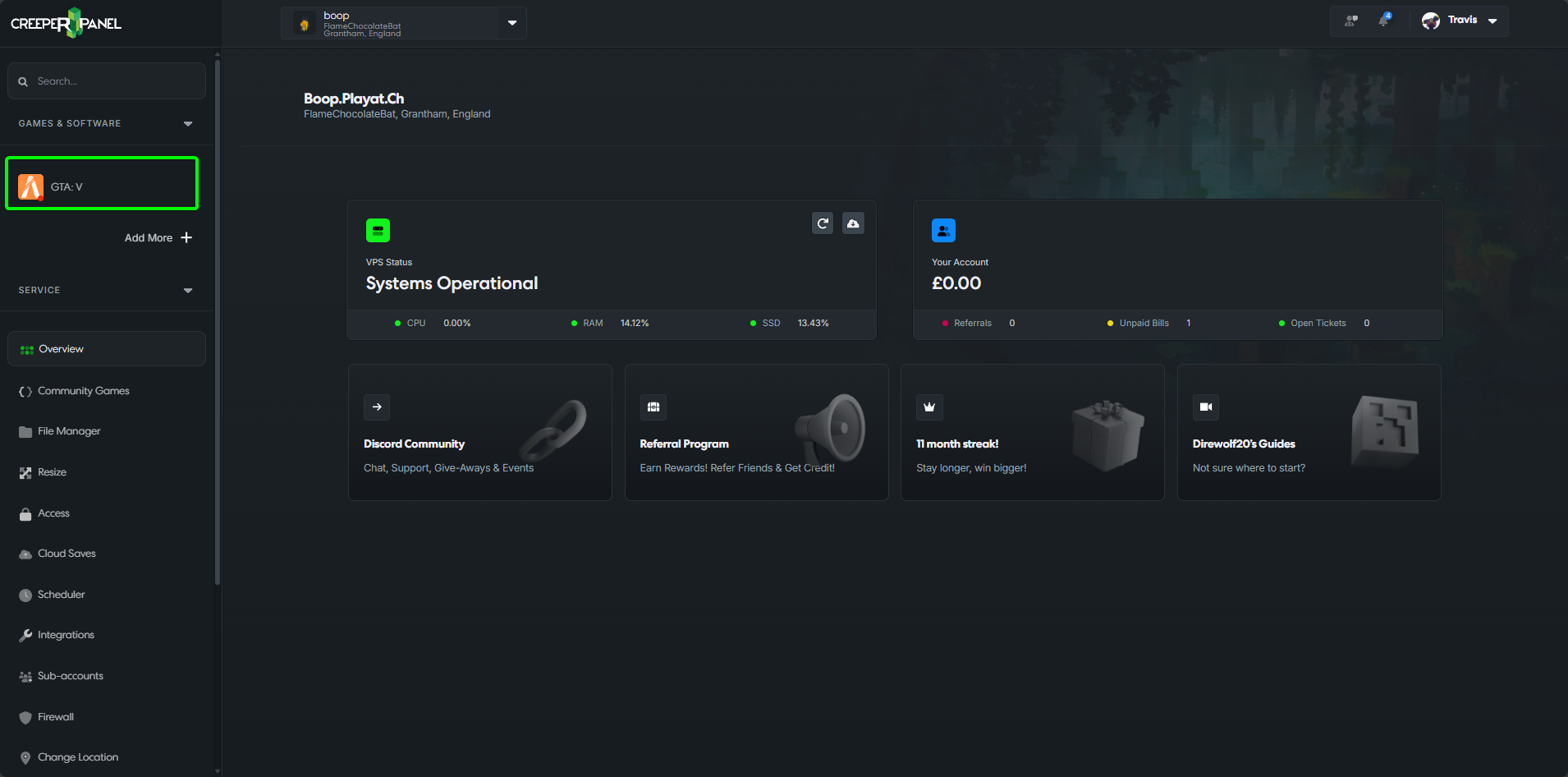Viewport: 1568px width, 777px height.
Task: Open the community chat icon in top bar
Action: tap(1350, 21)
